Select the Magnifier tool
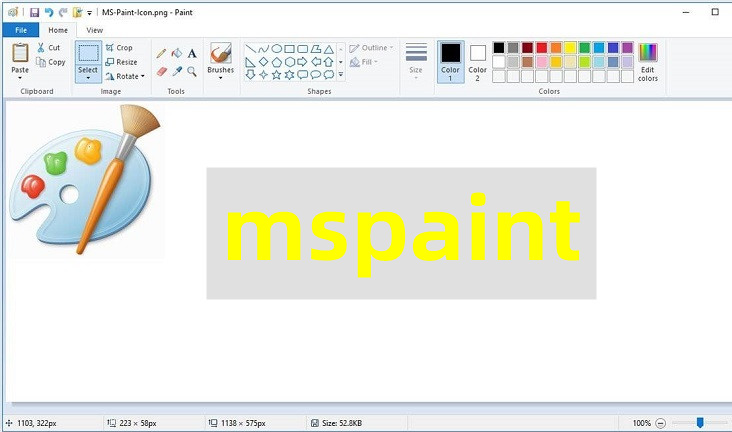 (x=192, y=71)
